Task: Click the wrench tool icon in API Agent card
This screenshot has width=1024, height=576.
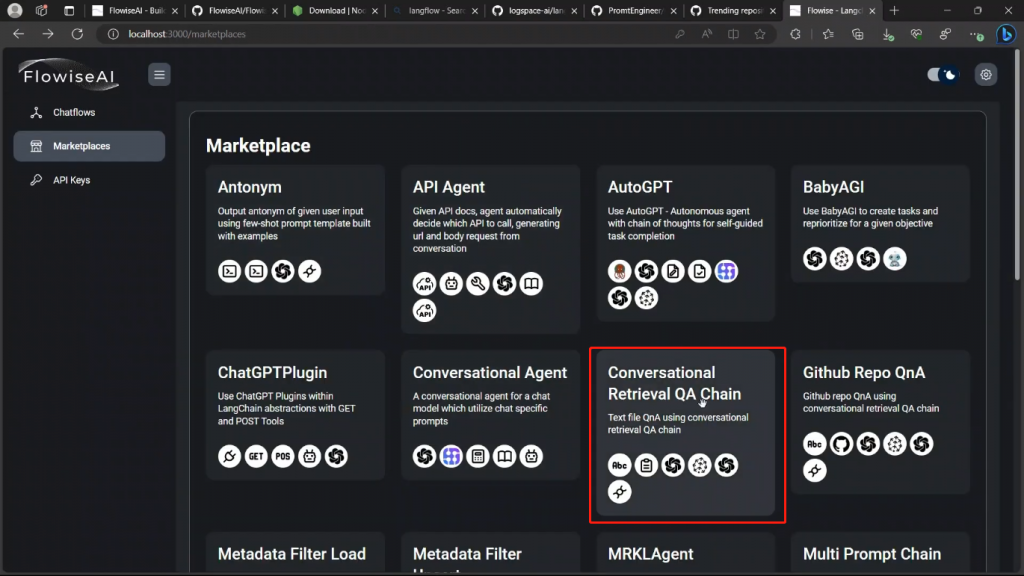Action: (478, 284)
